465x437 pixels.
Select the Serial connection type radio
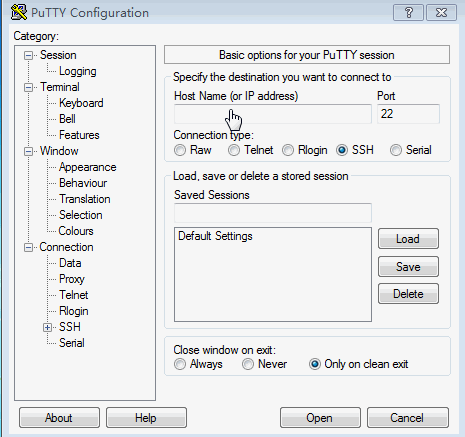pyautogui.click(x=396, y=150)
